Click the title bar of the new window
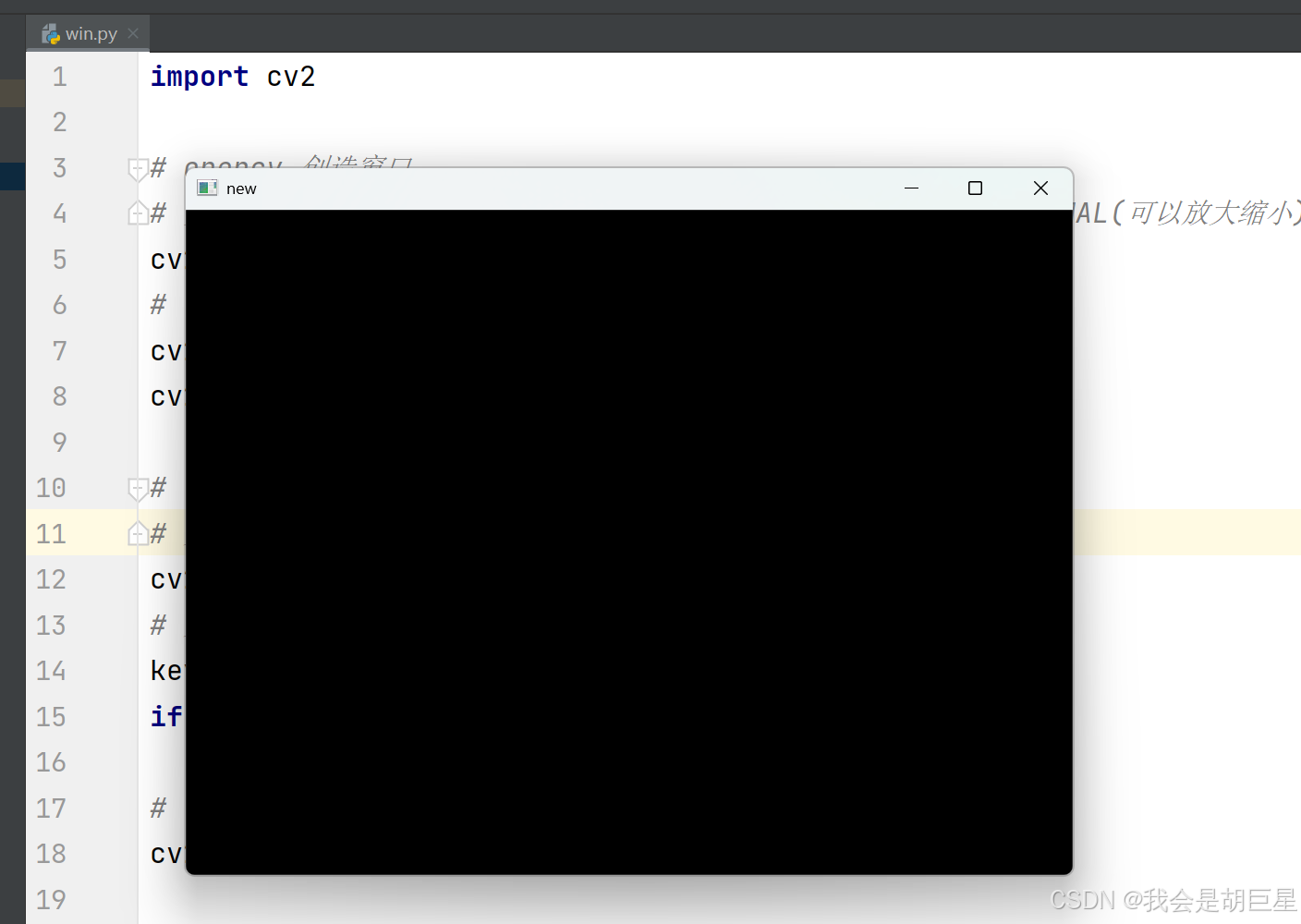This screenshot has width=1301, height=924. coord(554,188)
